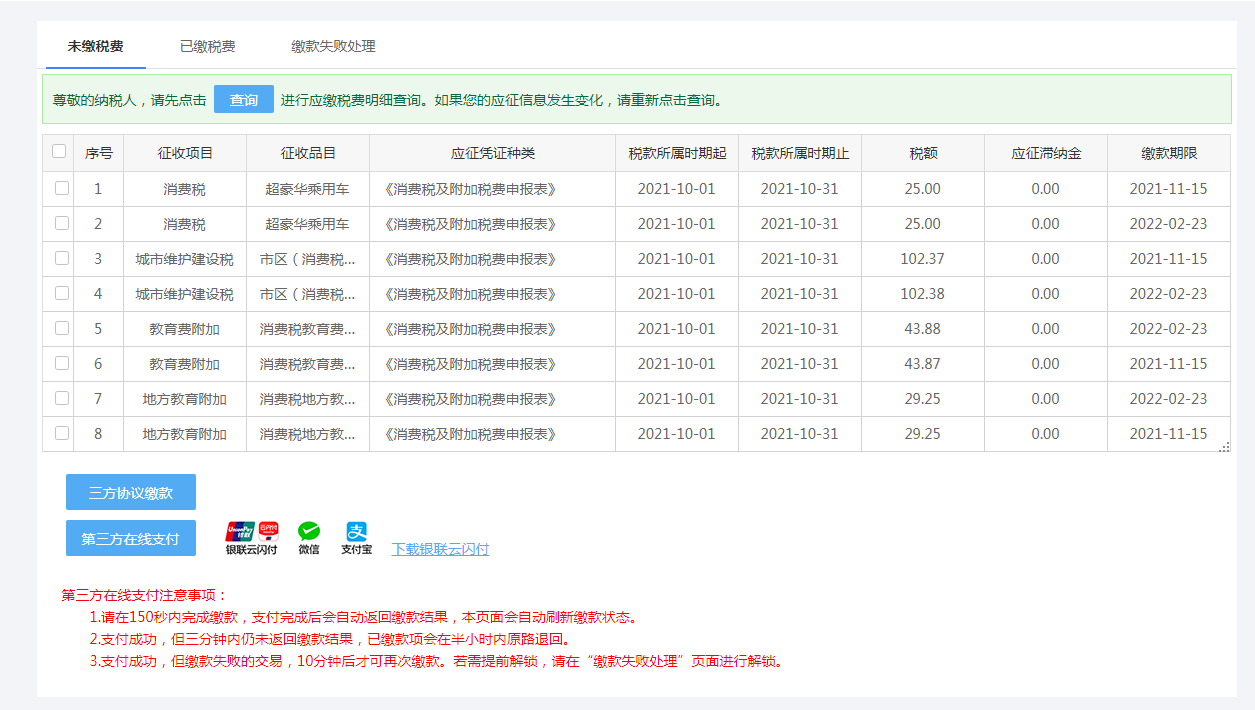The image size is (1255, 710).
Task: Tick the checkbox for row 5 教育费附加
Action: [x=62, y=328]
